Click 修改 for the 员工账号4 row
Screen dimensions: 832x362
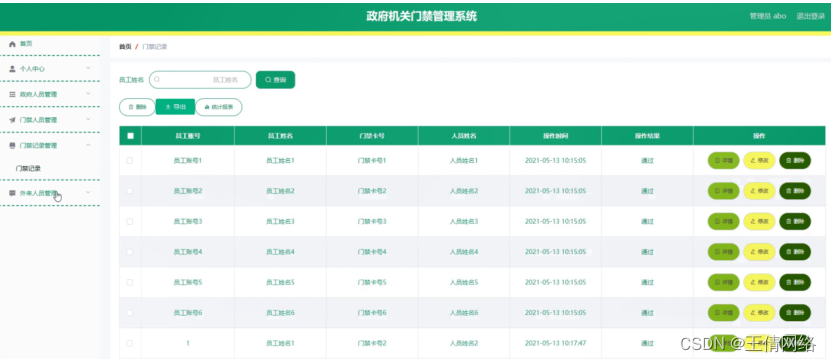(x=759, y=252)
